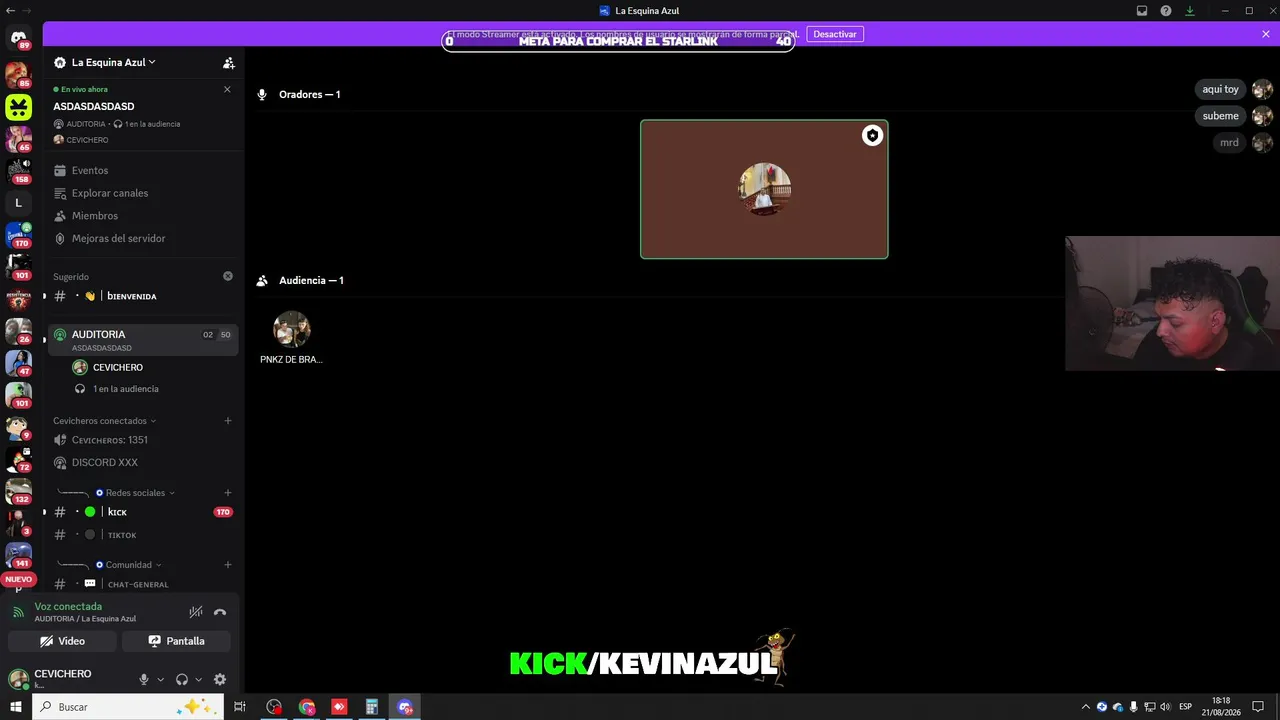Open the server with badge 65
The width and height of the screenshot is (1280, 720).
click(18, 139)
